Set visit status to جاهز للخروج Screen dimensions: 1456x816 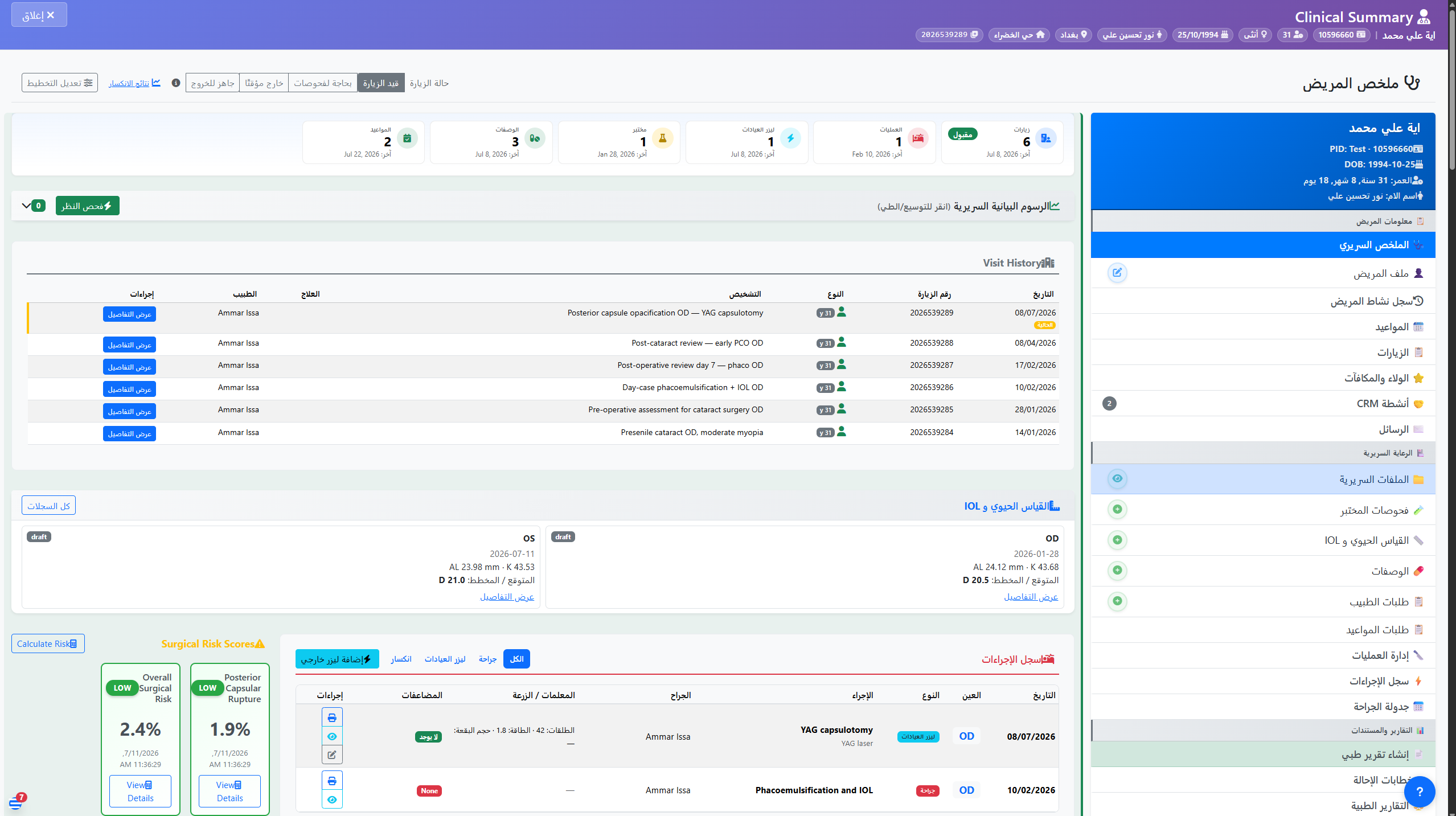tap(212, 83)
